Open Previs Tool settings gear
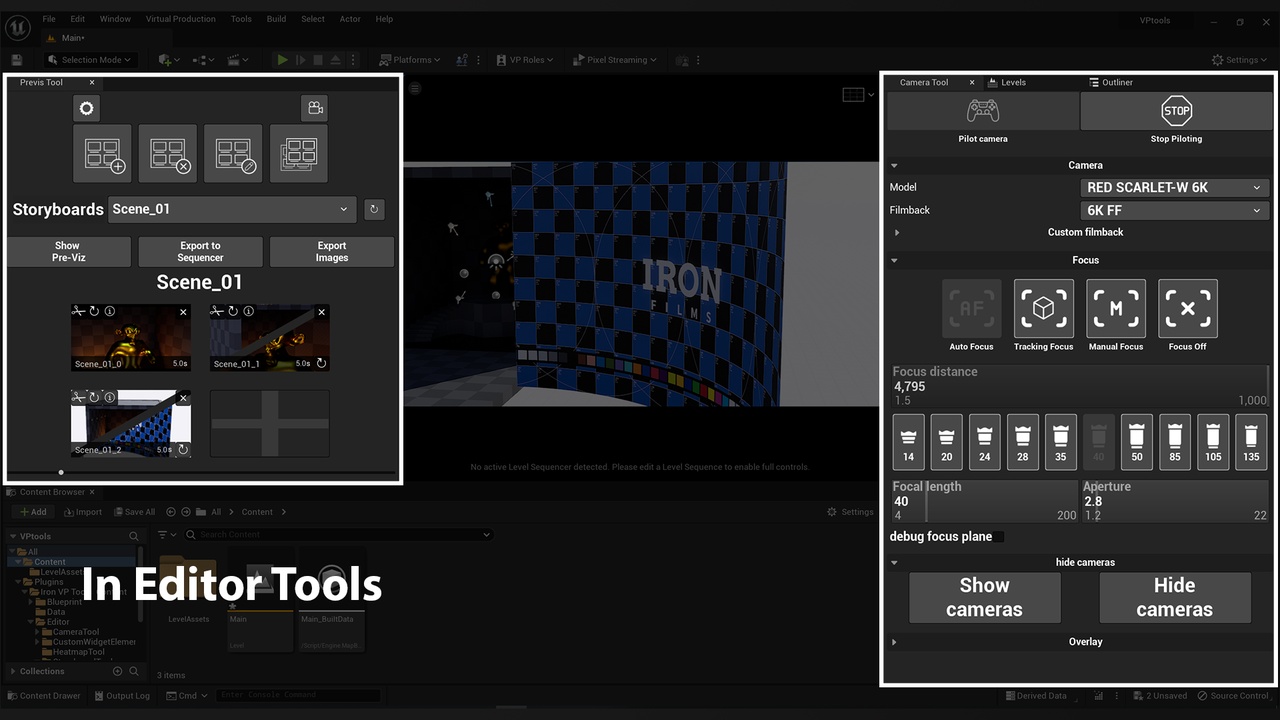Screen dimensions: 1280x720 click(87, 108)
